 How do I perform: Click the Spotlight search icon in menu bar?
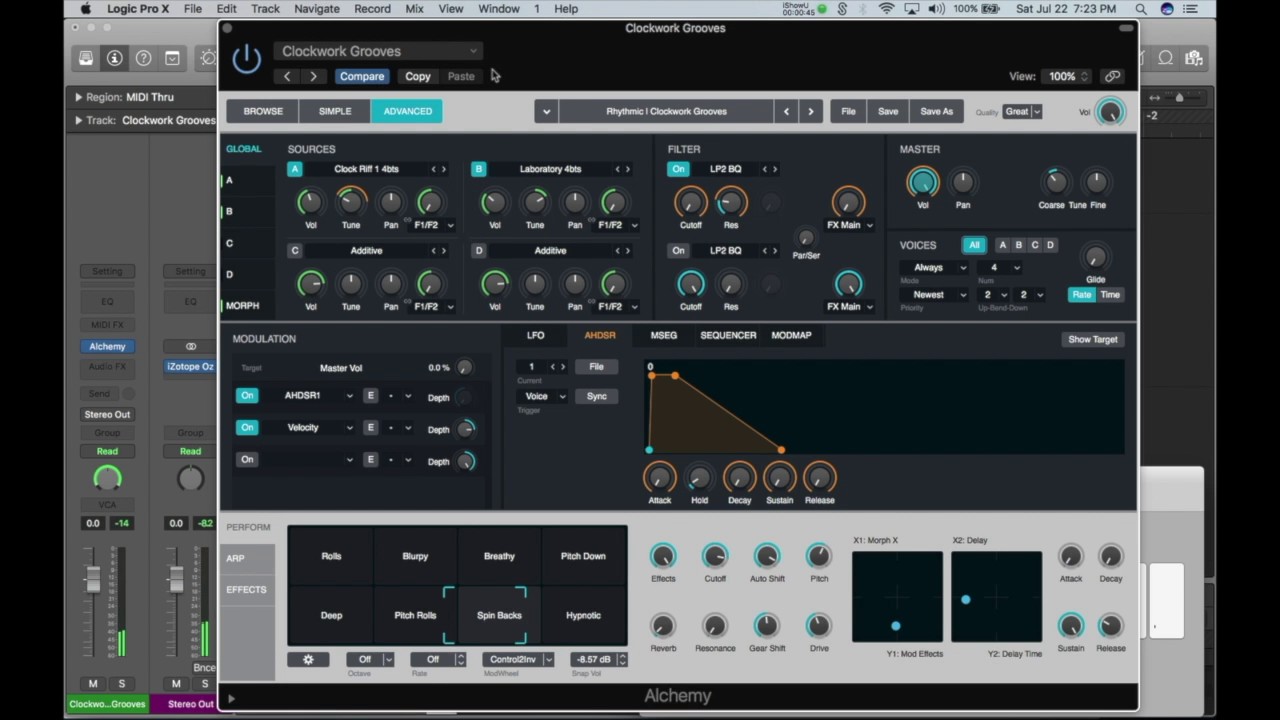1140,9
